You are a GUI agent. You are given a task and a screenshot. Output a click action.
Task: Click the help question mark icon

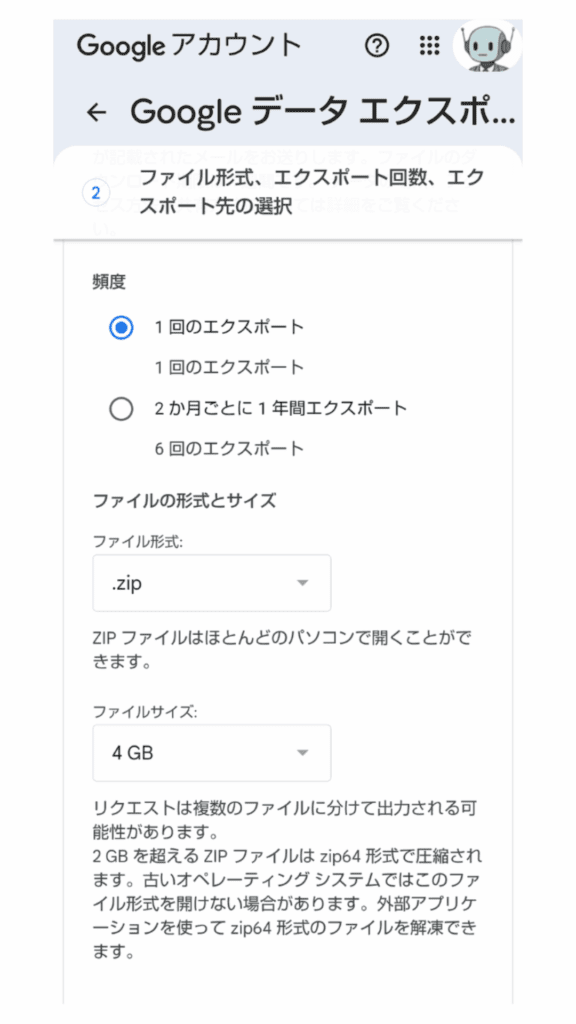pyautogui.click(x=376, y=46)
